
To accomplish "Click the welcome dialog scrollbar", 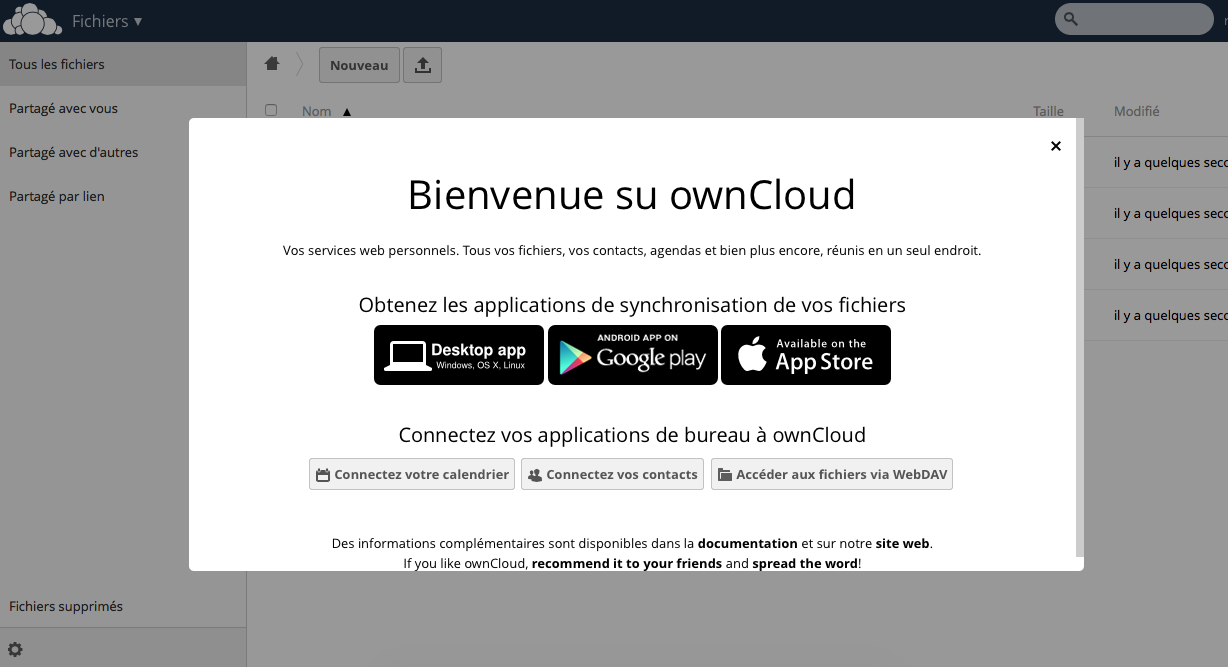I will [x=1079, y=337].
